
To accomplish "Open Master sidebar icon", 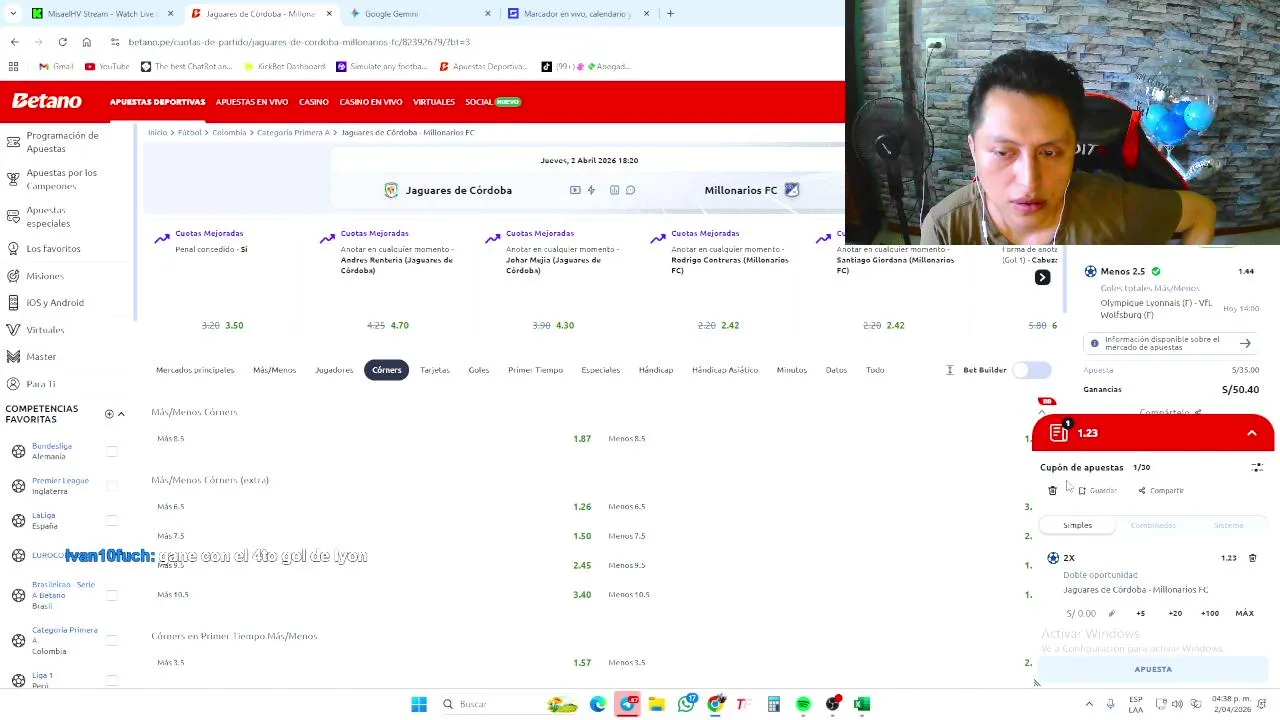I will coord(13,356).
